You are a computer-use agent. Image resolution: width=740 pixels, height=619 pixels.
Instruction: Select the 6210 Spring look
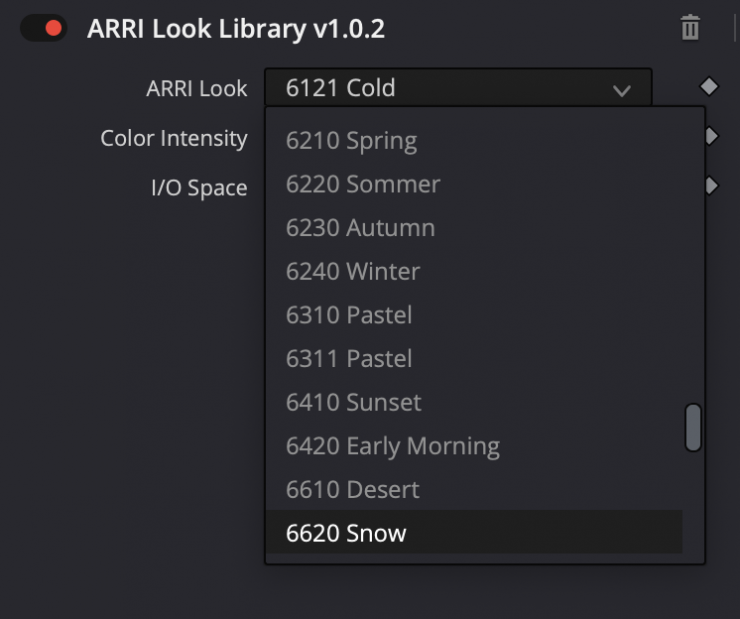pos(474,141)
